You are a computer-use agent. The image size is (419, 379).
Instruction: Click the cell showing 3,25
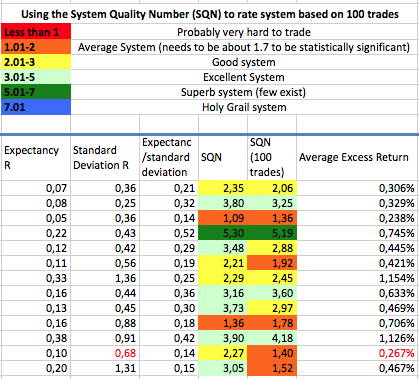click(272, 203)
